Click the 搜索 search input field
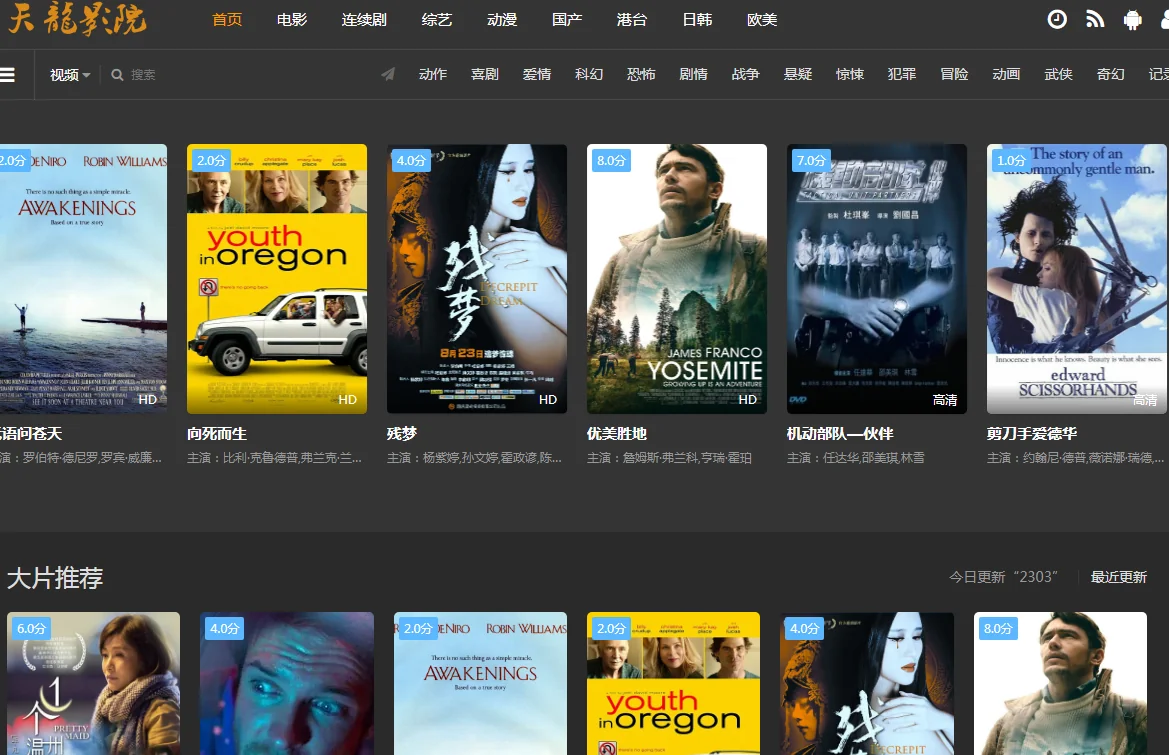 tap(200, 75)
